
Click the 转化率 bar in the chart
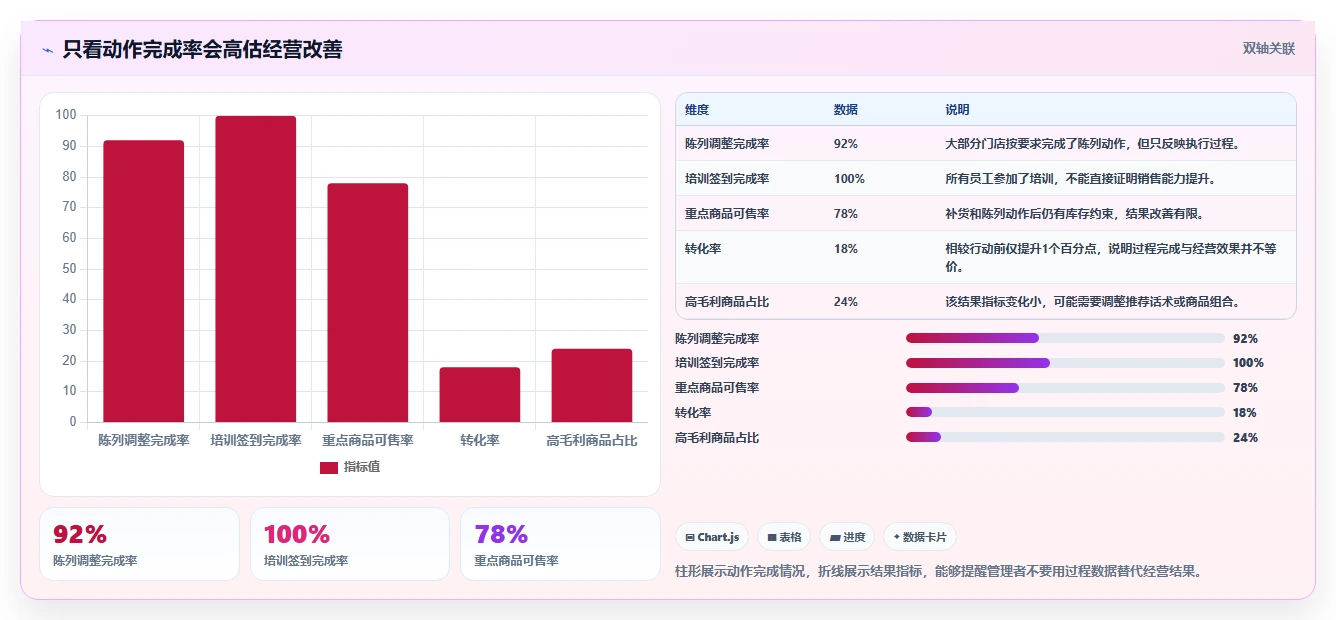480,395
